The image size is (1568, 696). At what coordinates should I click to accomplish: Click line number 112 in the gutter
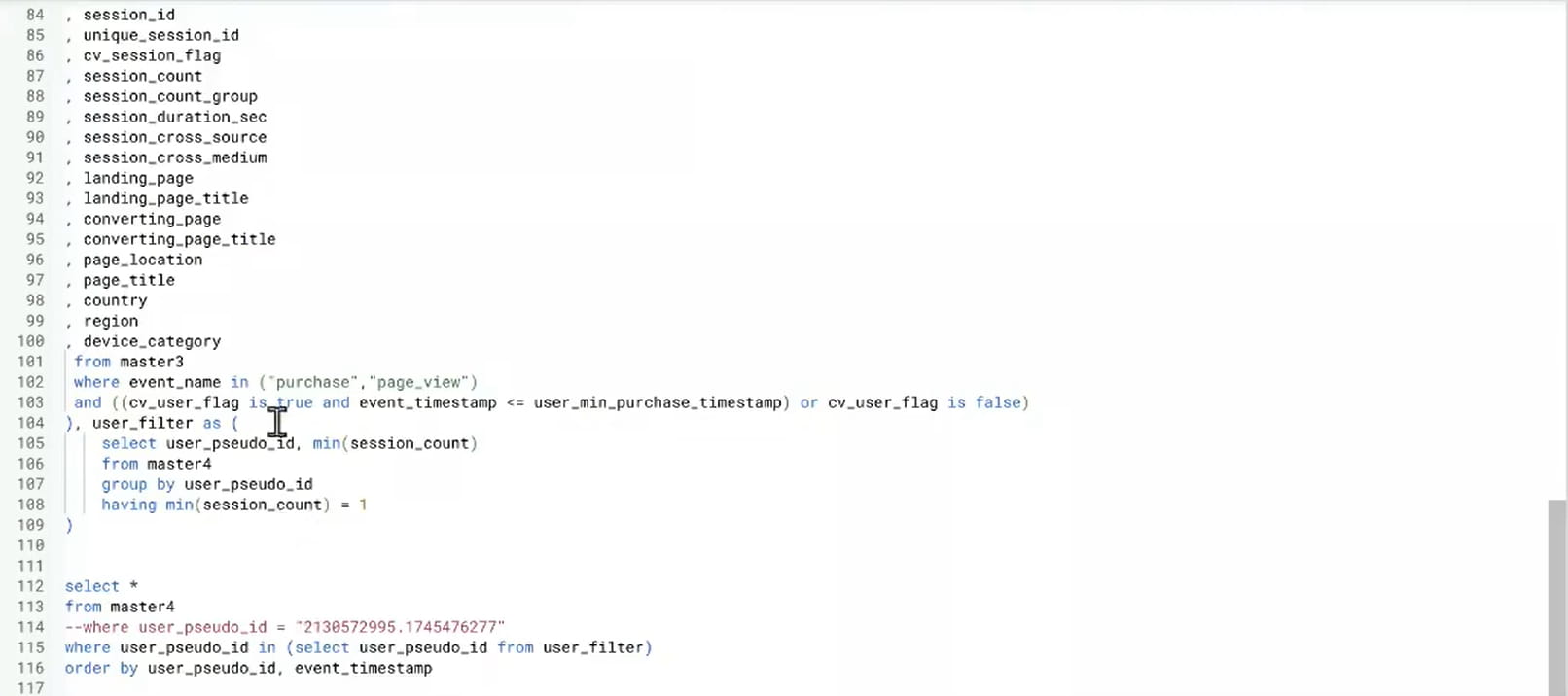pos(30,586)
